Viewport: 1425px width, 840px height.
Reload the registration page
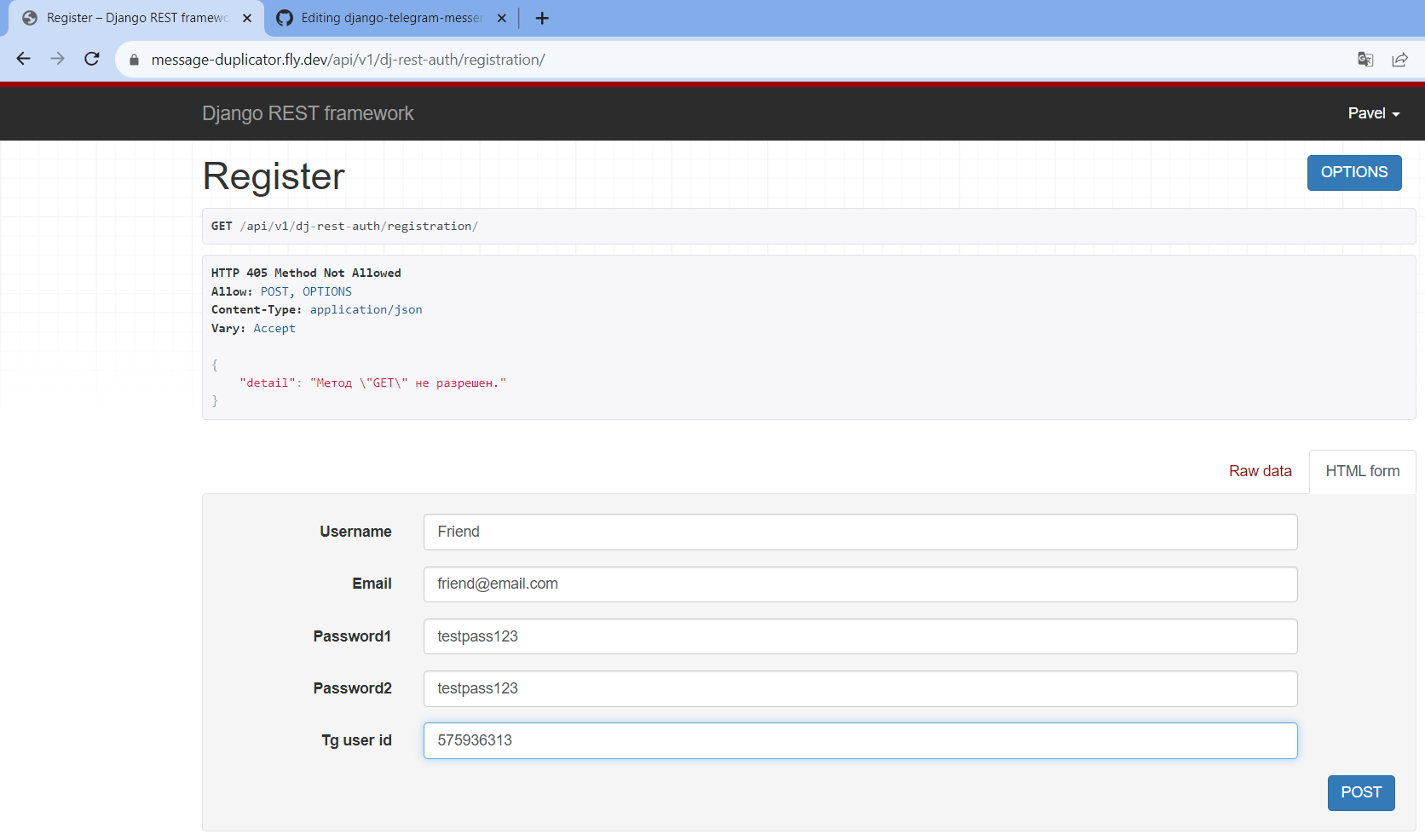pos(92,59)
